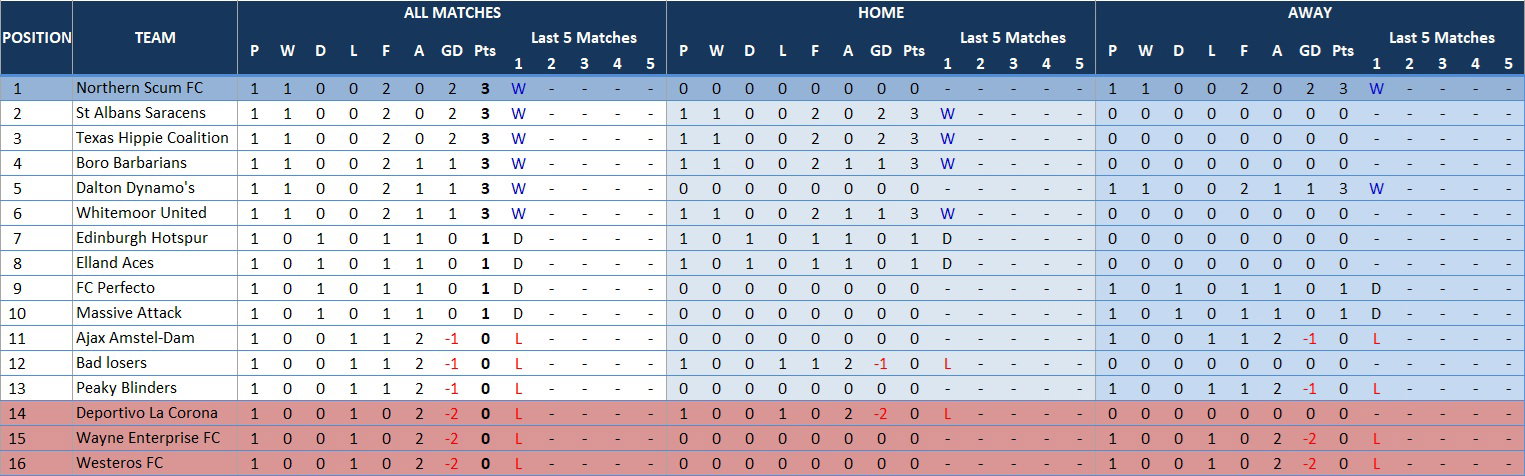
Task: Click the TEAM column header
Action: coord(155,38)
